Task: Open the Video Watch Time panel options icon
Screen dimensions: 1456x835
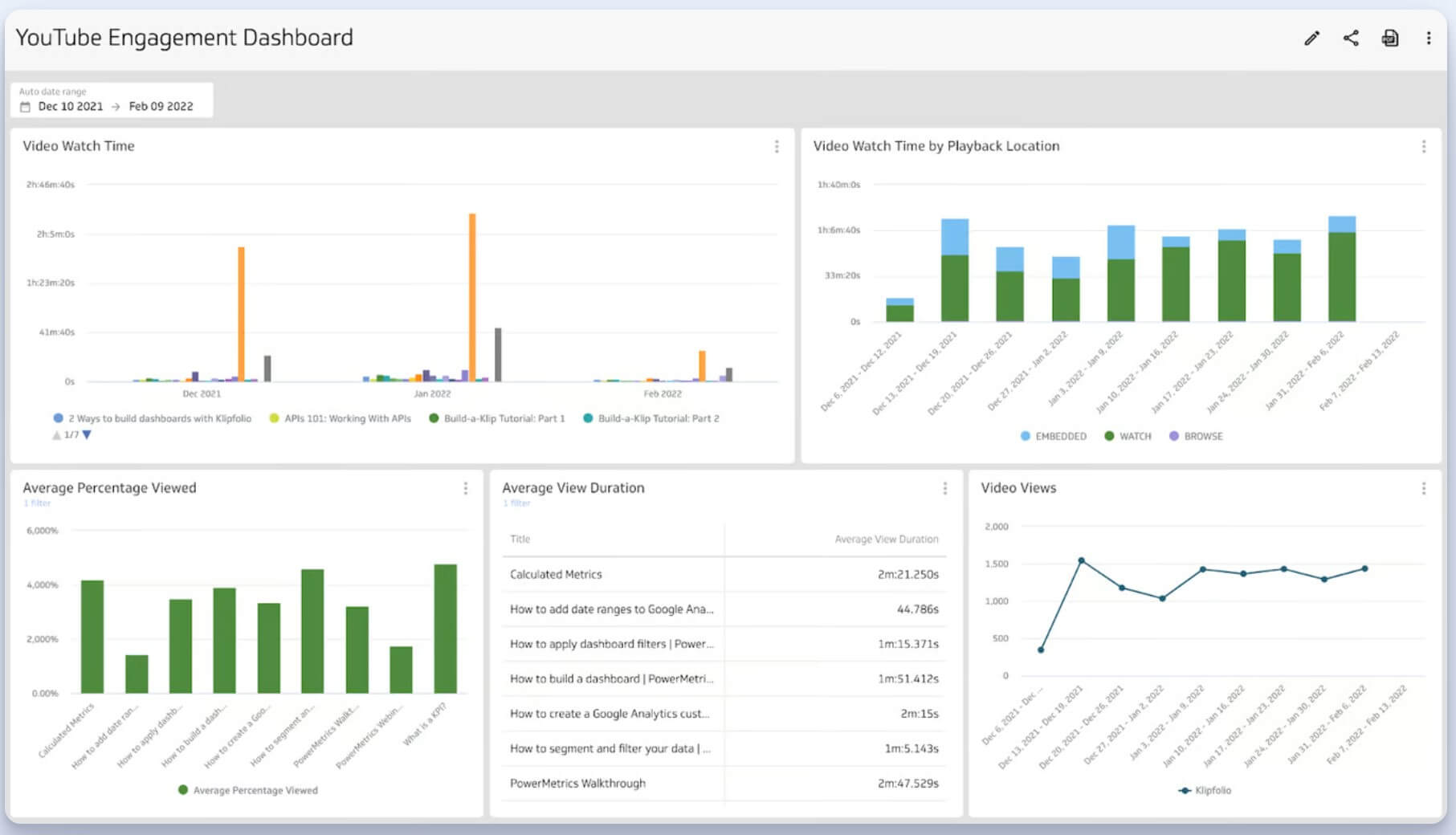Action: click(776, 146)
